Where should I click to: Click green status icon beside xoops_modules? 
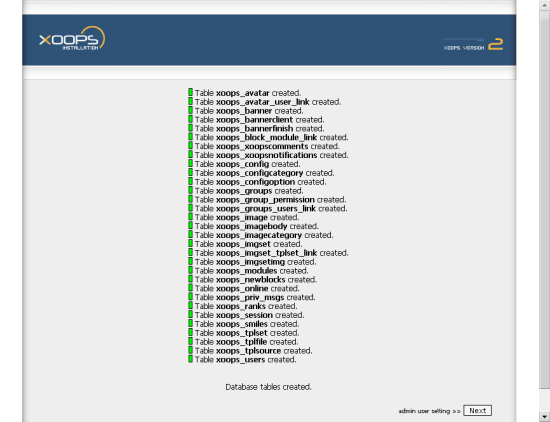pos(190,270)
